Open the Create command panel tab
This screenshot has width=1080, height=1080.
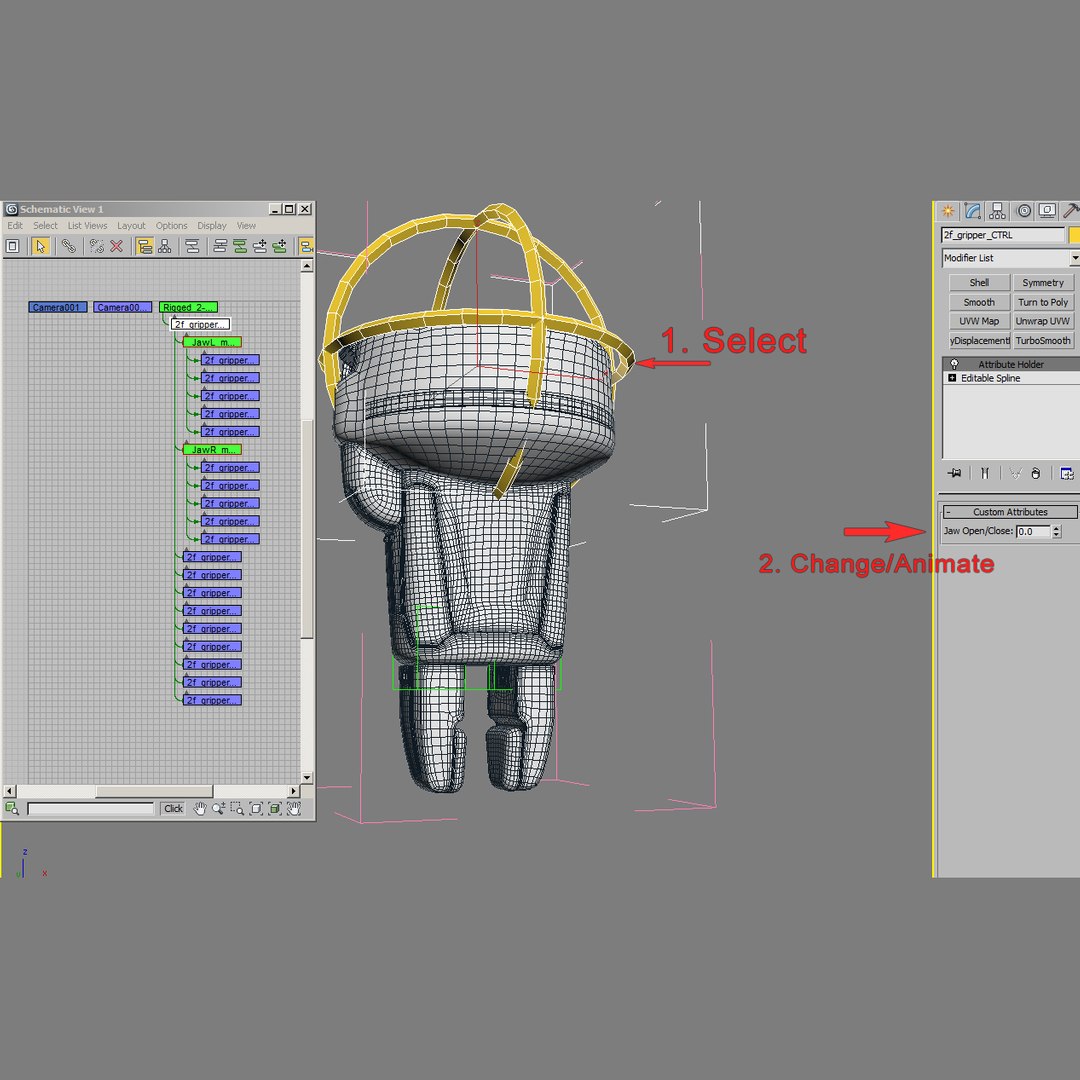tap(948, 211)
